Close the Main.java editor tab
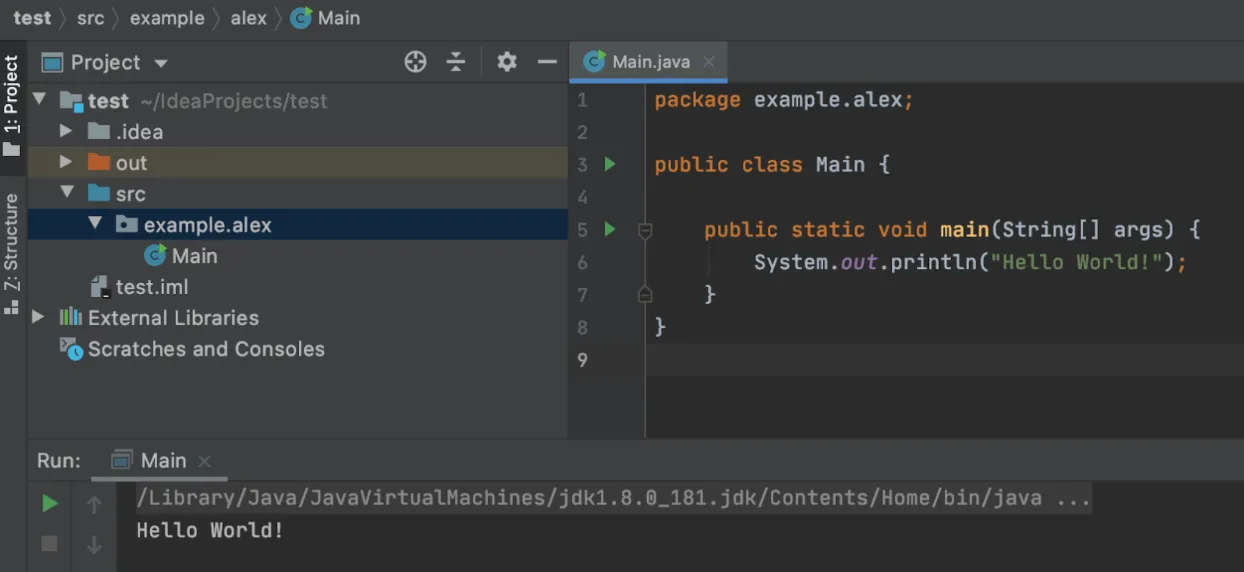The width and height of the screenshot is (1244, 572). (709, 62)
